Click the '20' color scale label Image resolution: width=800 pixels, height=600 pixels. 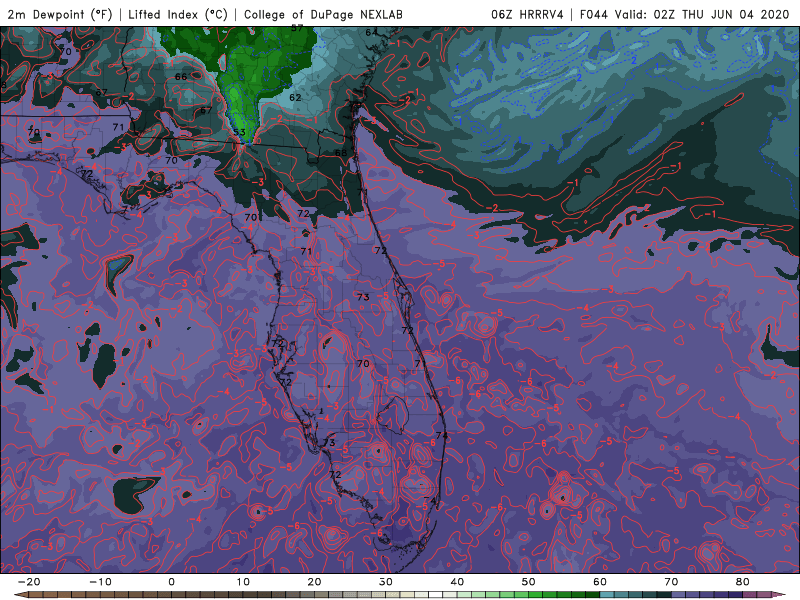pyautogui.click(x=314, y=582)
